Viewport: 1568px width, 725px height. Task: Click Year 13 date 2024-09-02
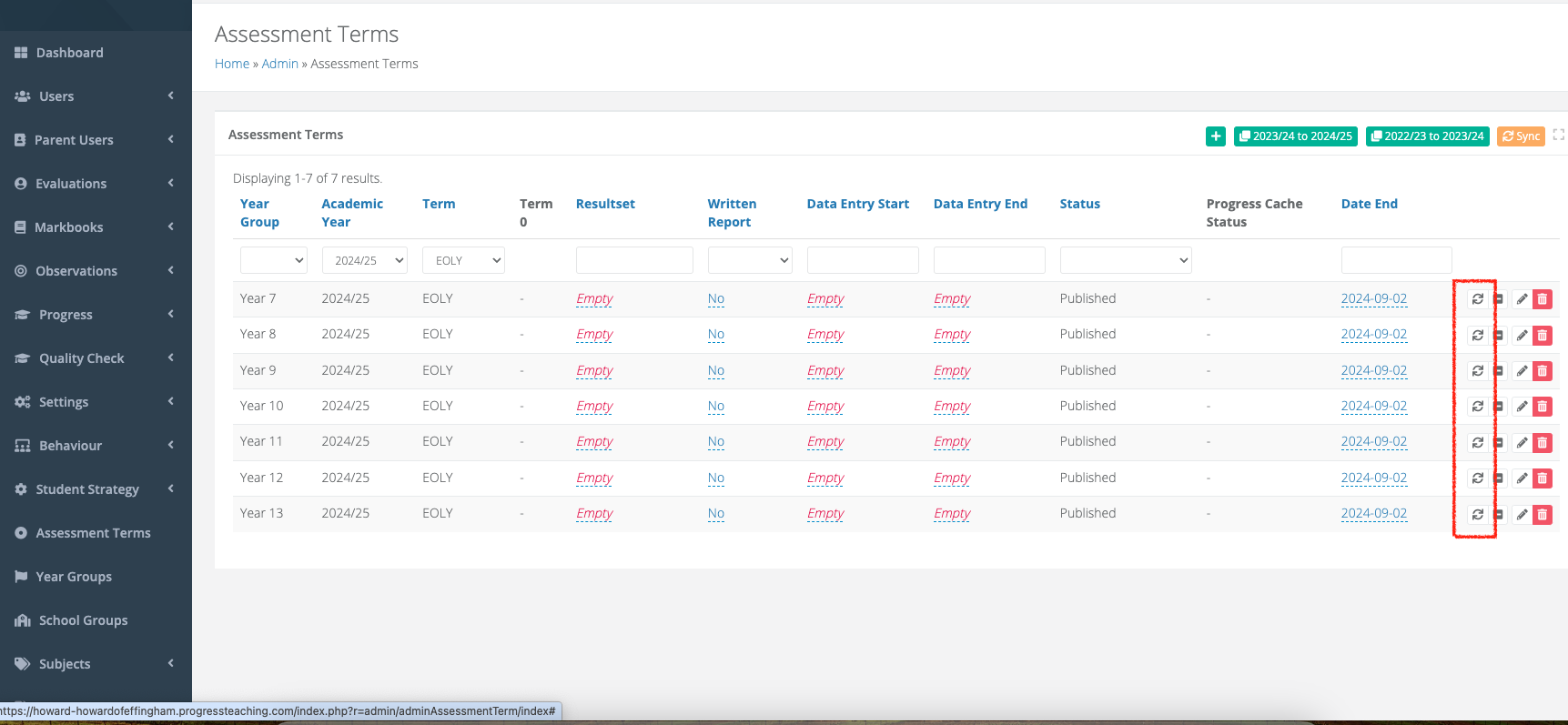1374,513
